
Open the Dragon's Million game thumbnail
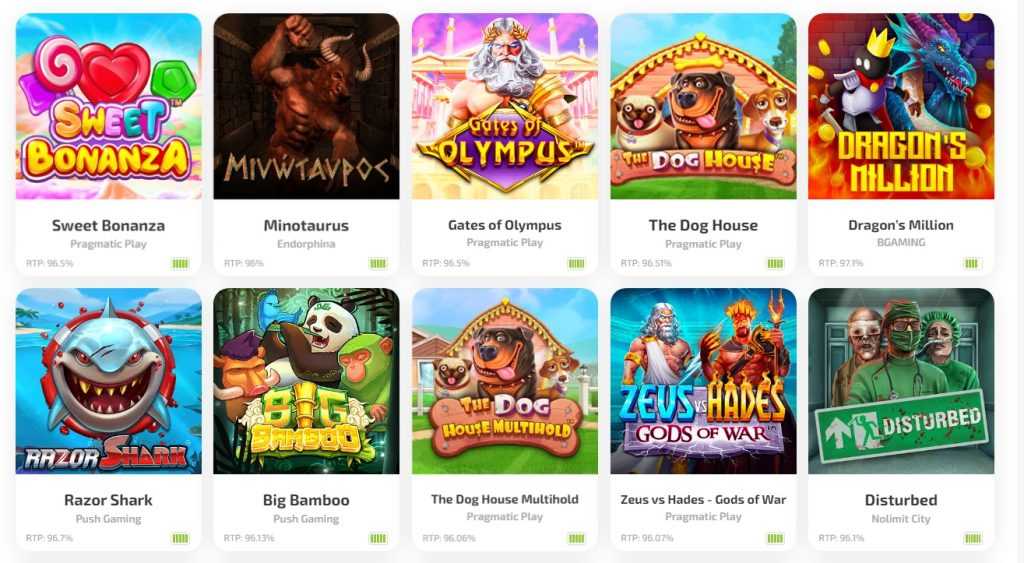point(901,106)
